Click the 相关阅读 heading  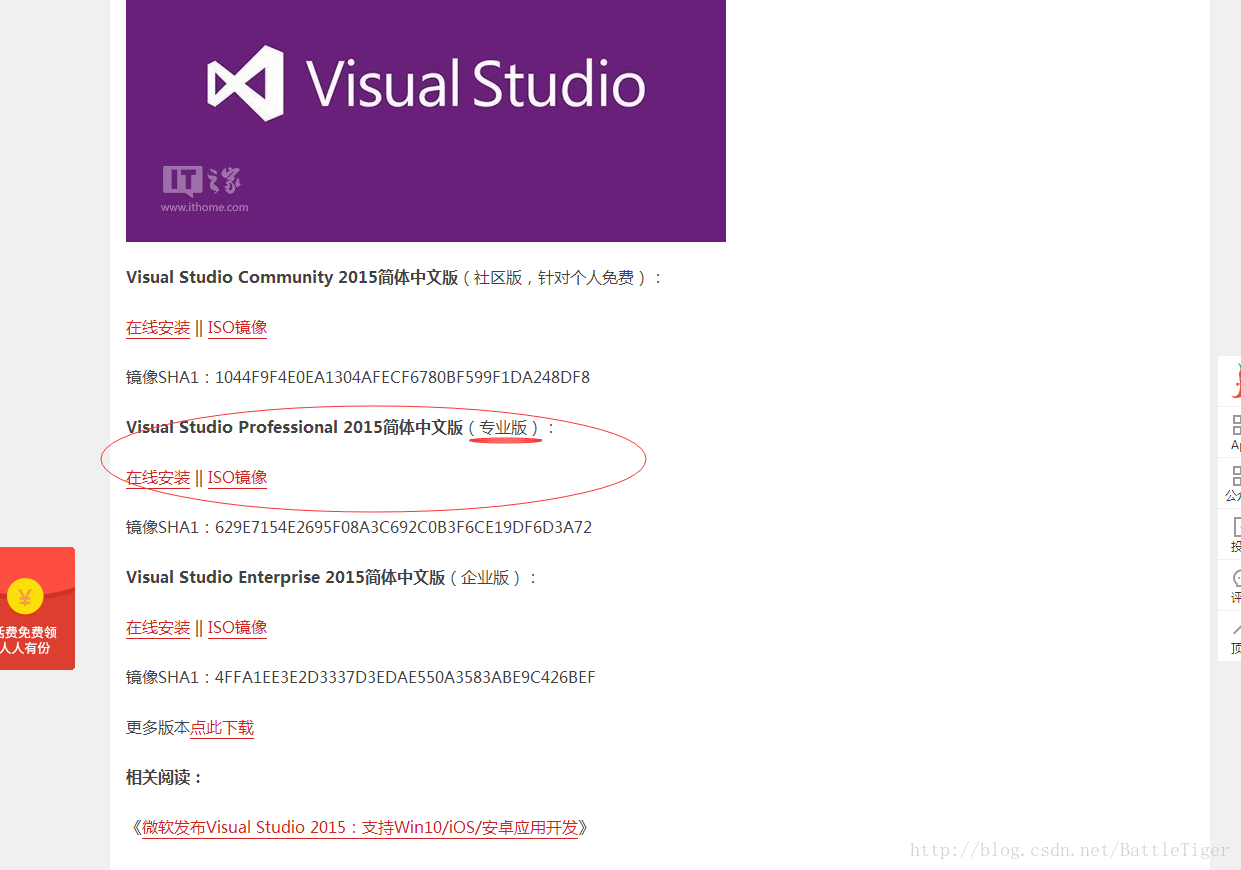click(165, 778)
